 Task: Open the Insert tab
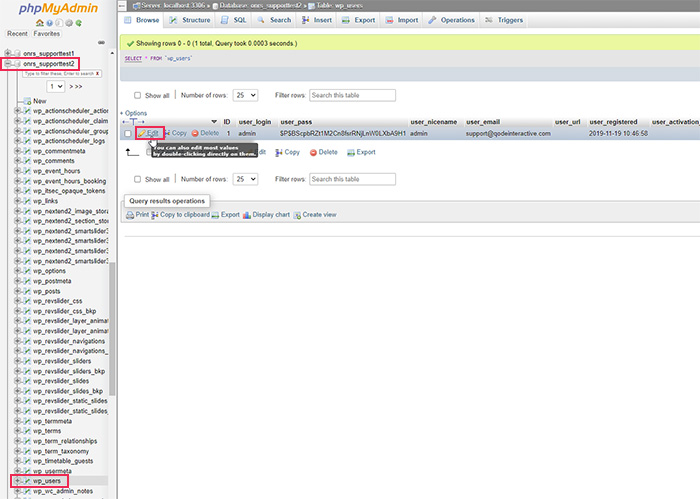[x=317, y=20]
